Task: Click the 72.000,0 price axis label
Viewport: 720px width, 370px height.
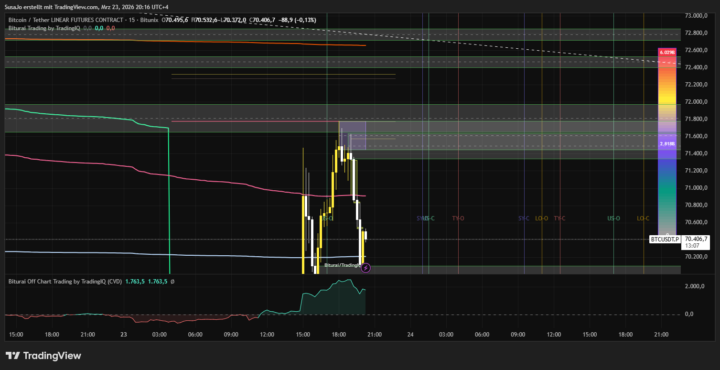Action: pos(696,102)
